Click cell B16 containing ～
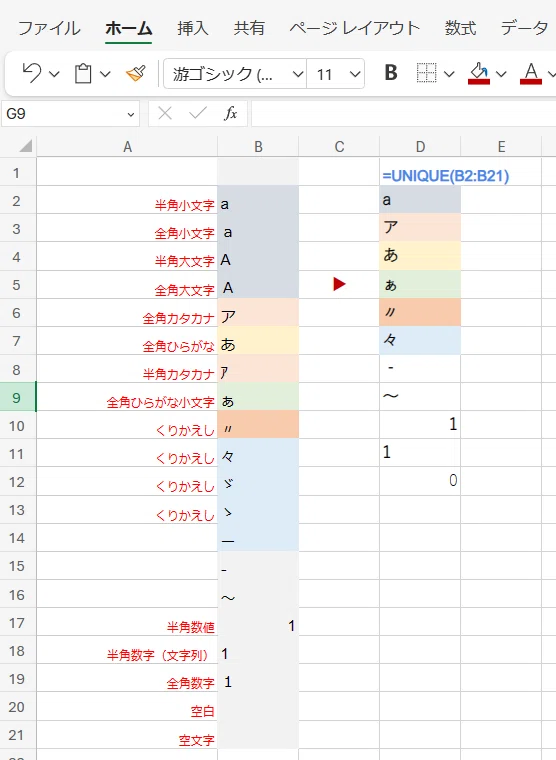This screenshot has height=760, width=556. [258, 594]
